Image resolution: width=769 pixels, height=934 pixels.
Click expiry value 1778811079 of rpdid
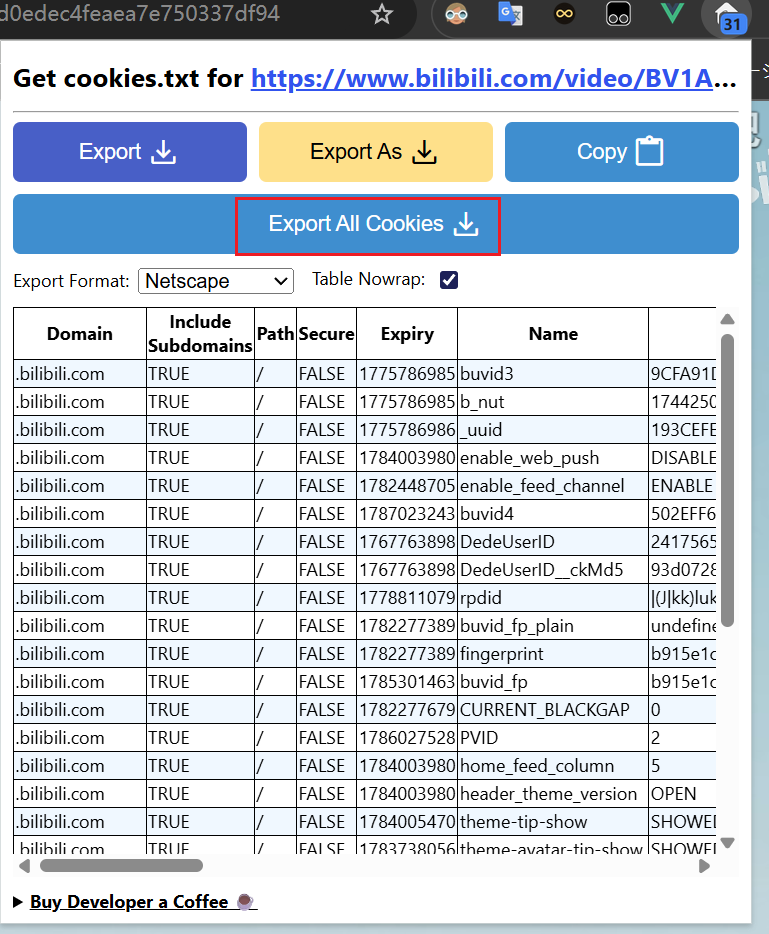(x=407, y=597)
